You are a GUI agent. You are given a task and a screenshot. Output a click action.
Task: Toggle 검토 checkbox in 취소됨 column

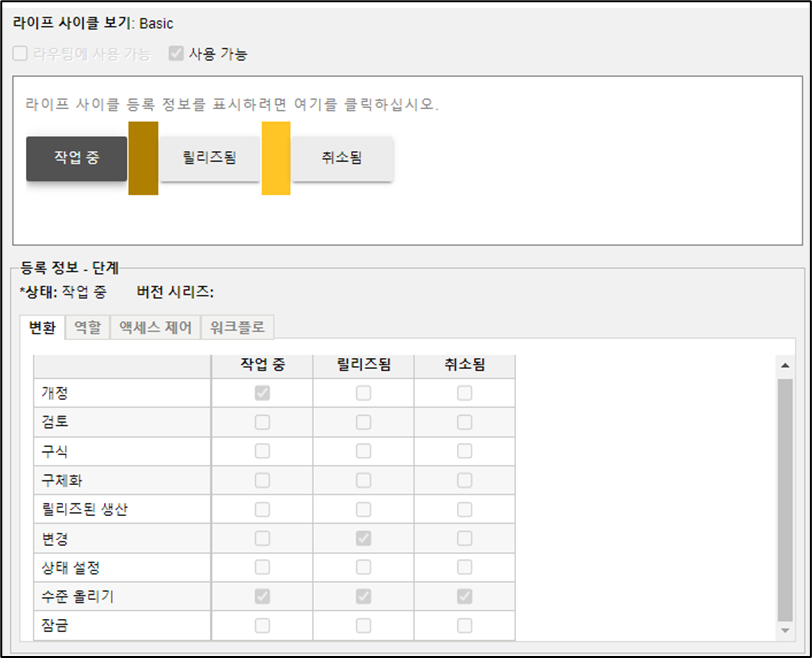[x=465, y=422]
